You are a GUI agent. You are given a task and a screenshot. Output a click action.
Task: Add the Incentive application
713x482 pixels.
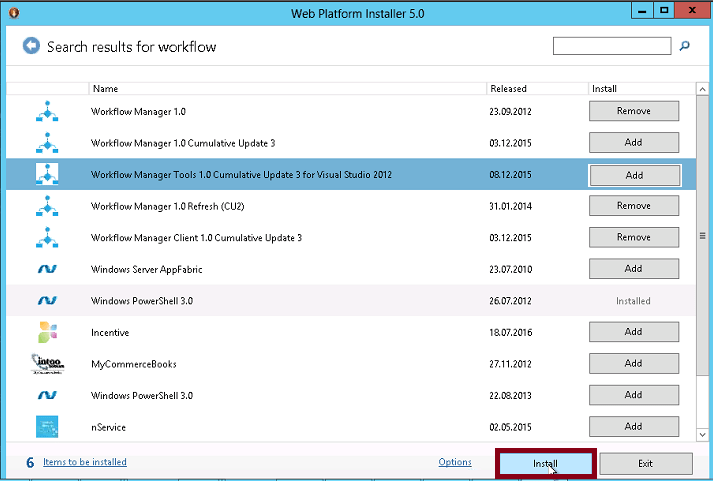pyautogui.click(x=633, y=332)
